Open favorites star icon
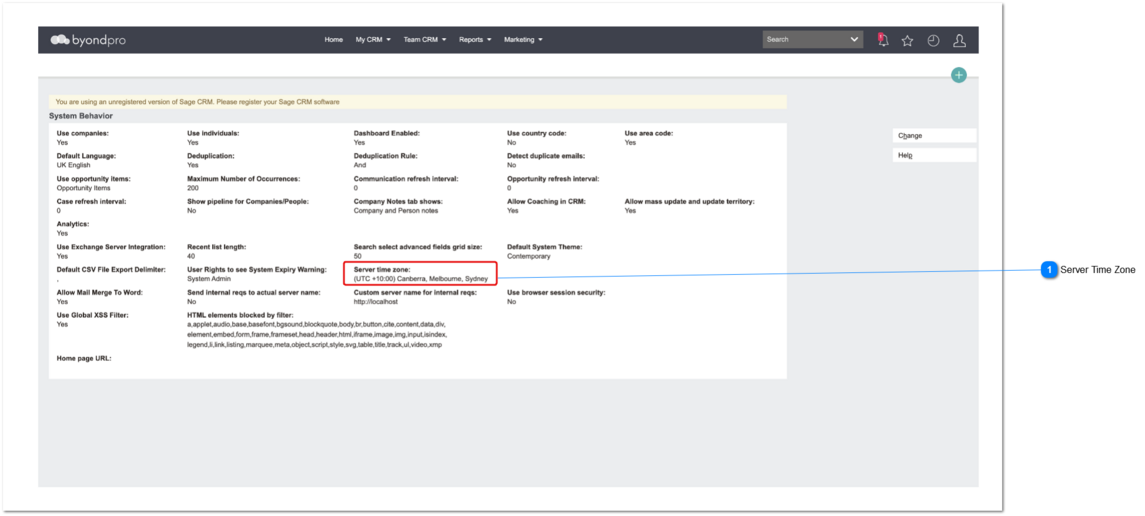This screenshot has width=1145, height=516. (x=907, y=41)
